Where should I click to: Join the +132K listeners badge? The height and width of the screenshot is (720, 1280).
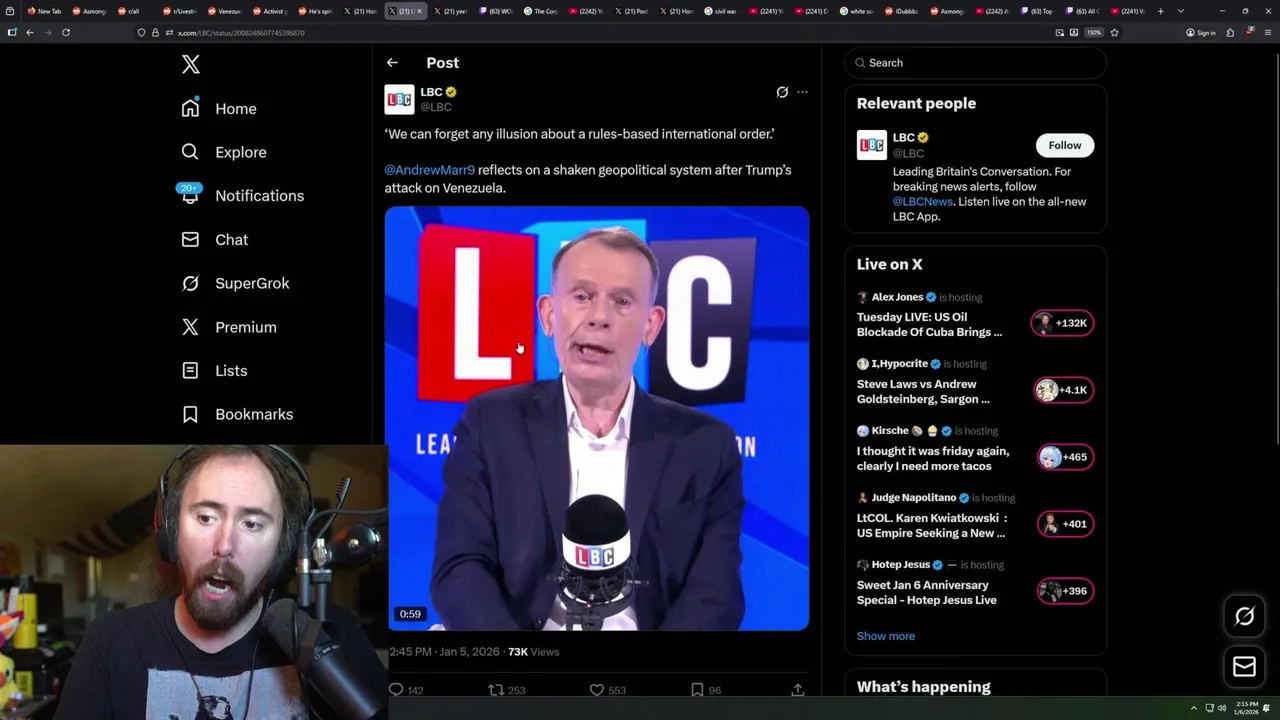[1063, 323]
